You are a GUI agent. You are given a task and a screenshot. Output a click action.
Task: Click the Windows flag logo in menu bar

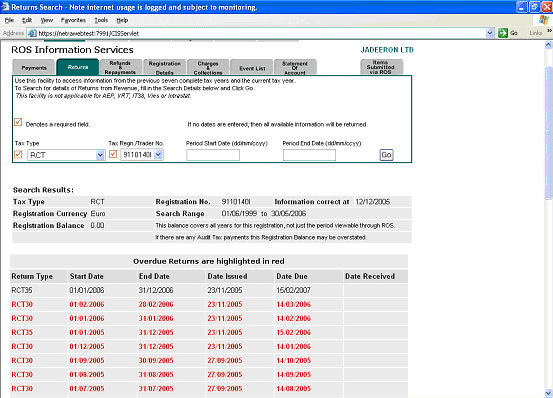[543, 20]
